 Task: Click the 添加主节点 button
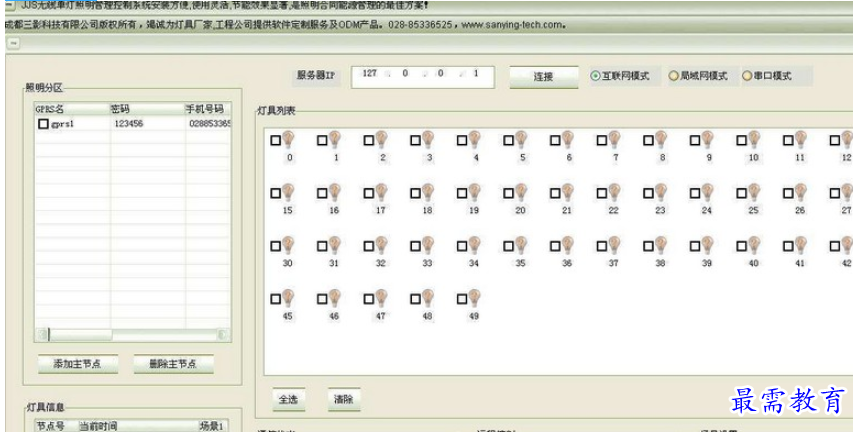coord(78,364)
